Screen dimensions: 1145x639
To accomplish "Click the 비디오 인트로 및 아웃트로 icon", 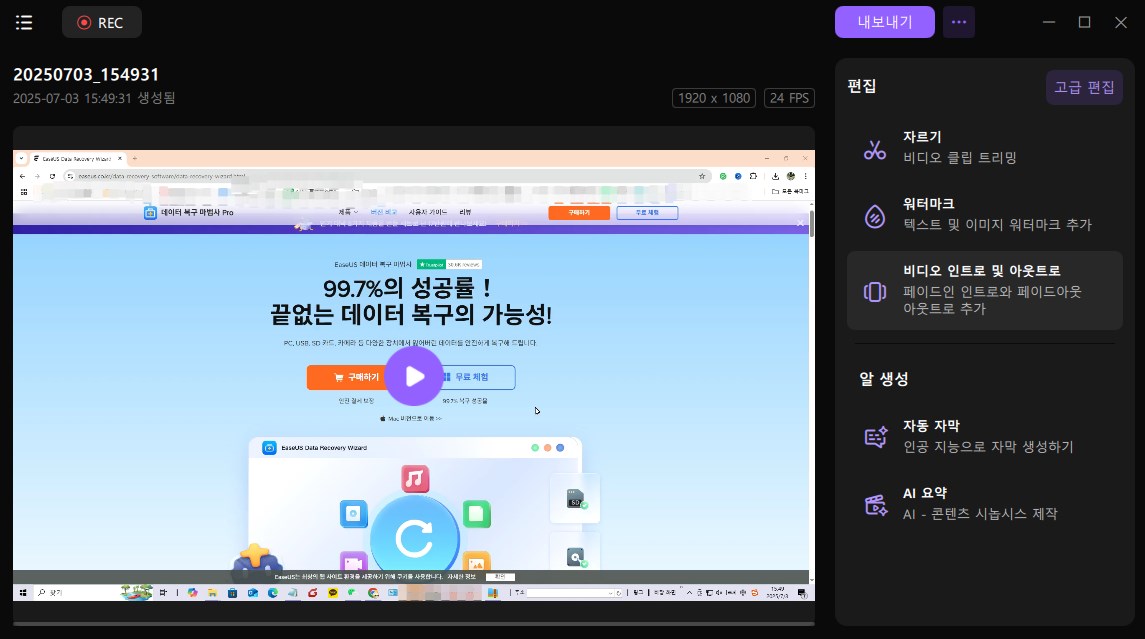I will 875,291.
